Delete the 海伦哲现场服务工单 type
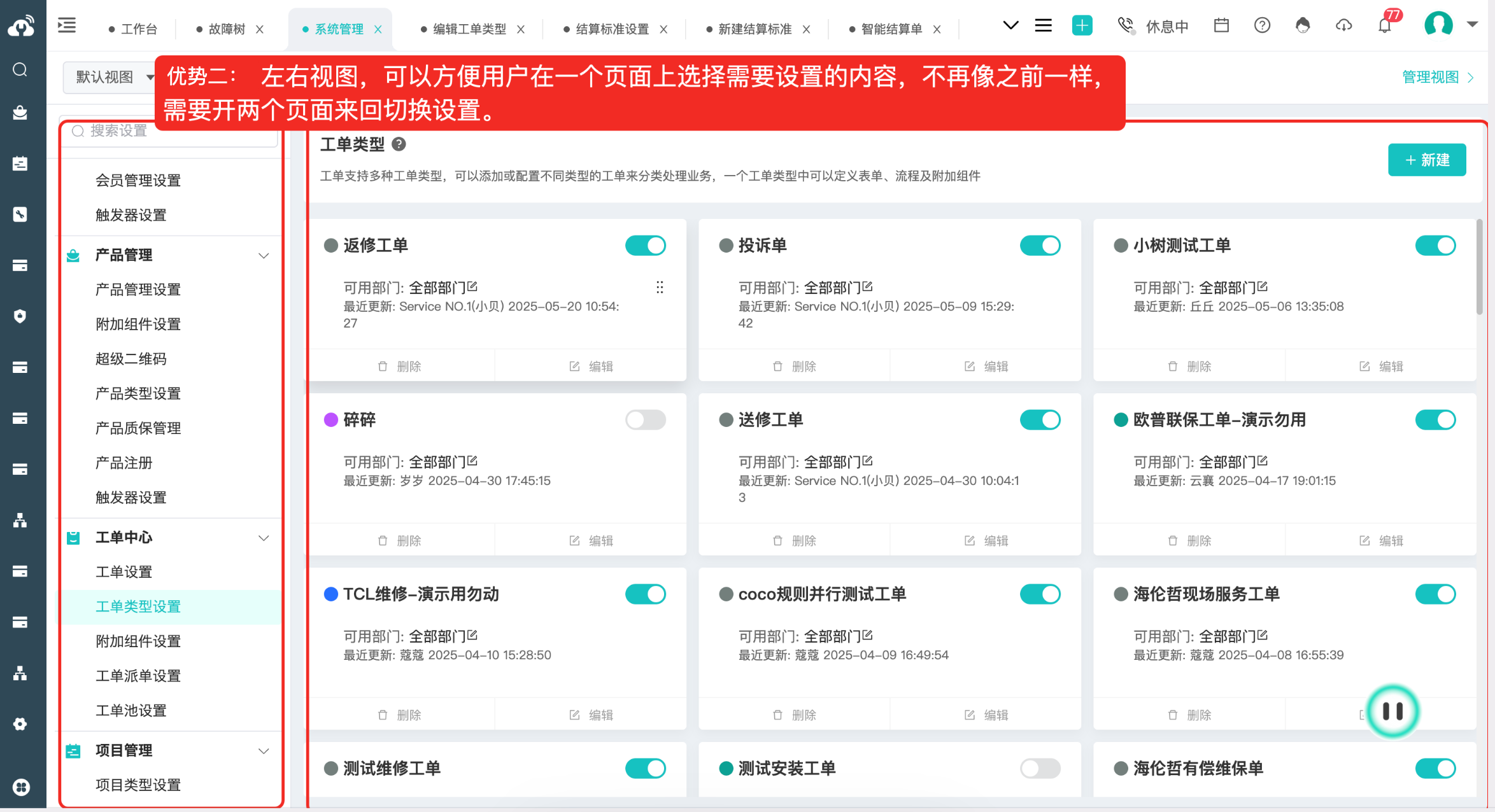This screenshot has width=1495, height=812. 1189,715
